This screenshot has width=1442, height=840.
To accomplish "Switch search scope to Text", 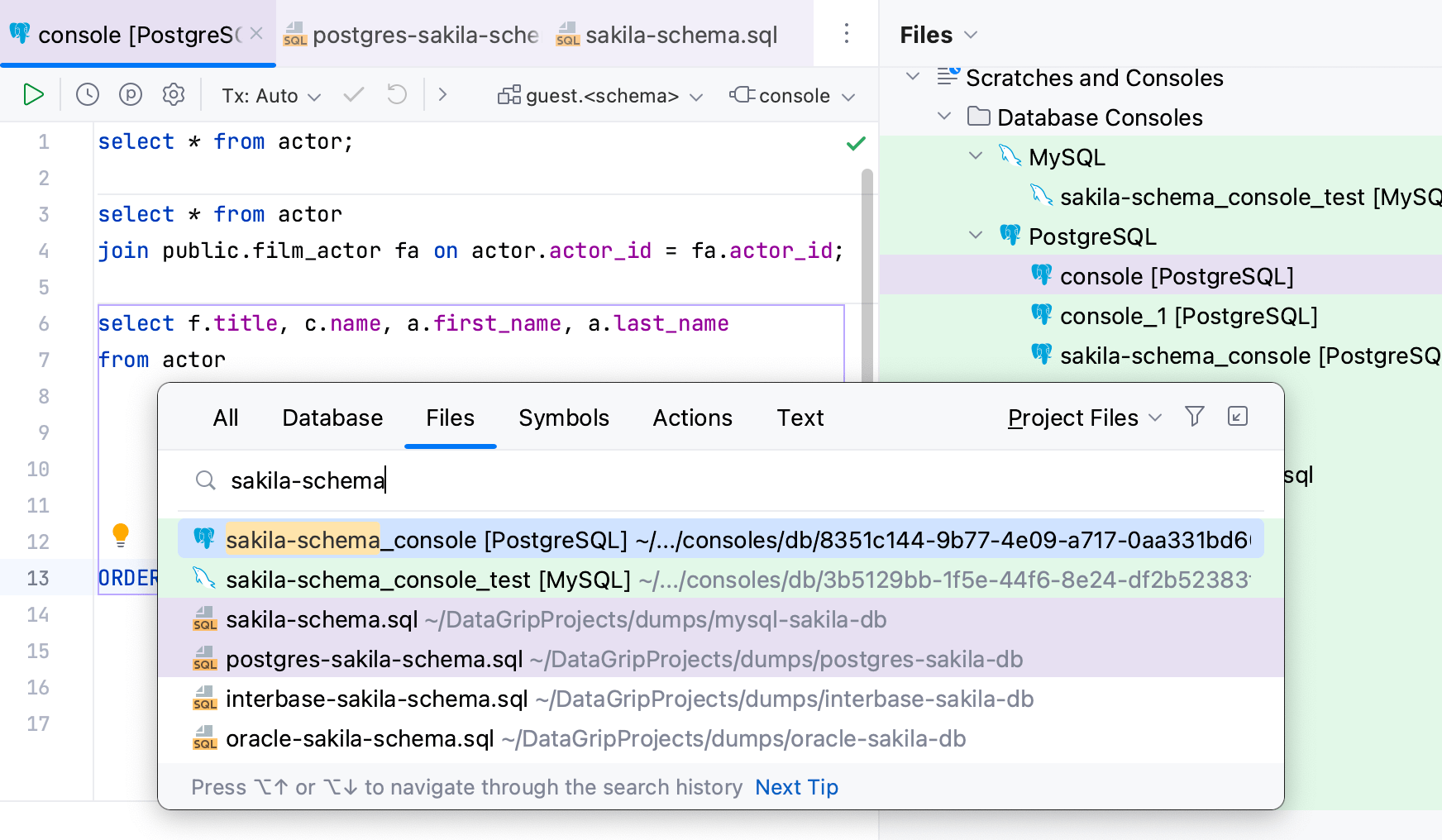I will (x=799, y=418).
